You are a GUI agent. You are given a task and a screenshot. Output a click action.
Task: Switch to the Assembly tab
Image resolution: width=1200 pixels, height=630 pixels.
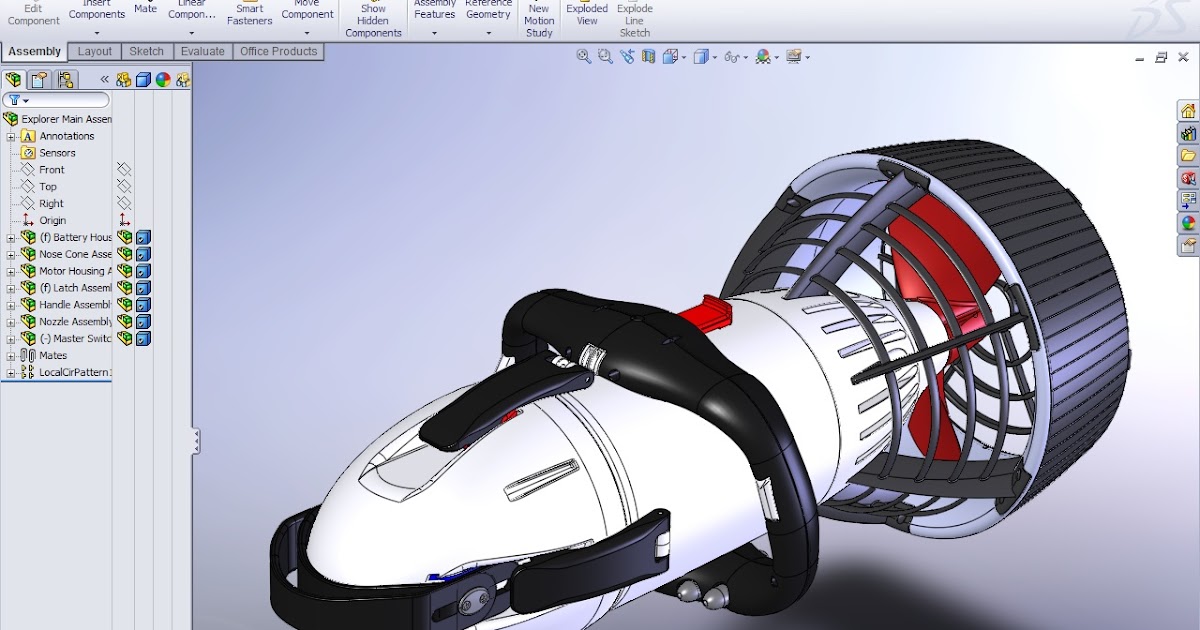click(35, 51)
